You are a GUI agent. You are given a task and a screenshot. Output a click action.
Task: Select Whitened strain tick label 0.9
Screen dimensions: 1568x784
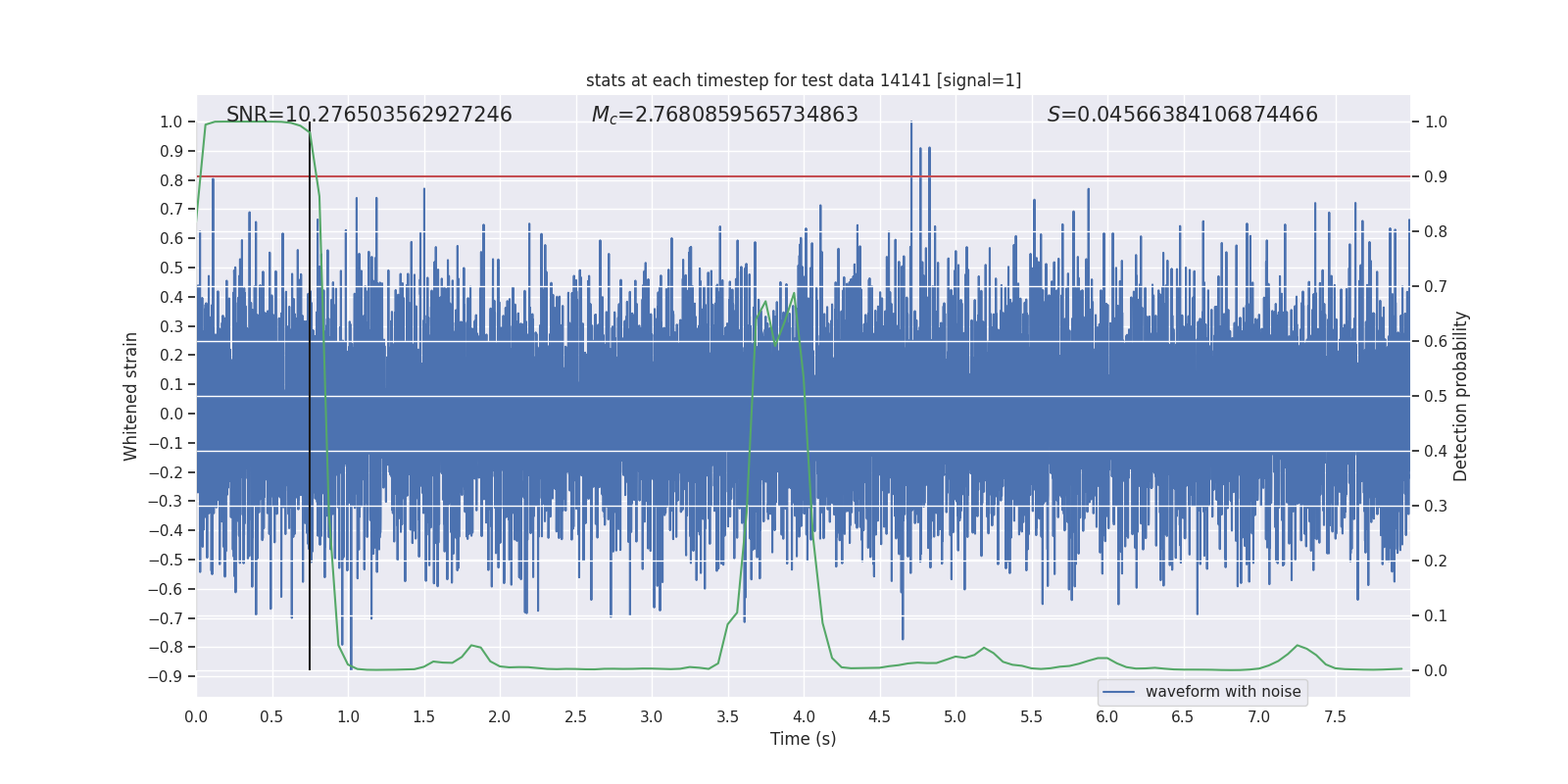[171, 151]
